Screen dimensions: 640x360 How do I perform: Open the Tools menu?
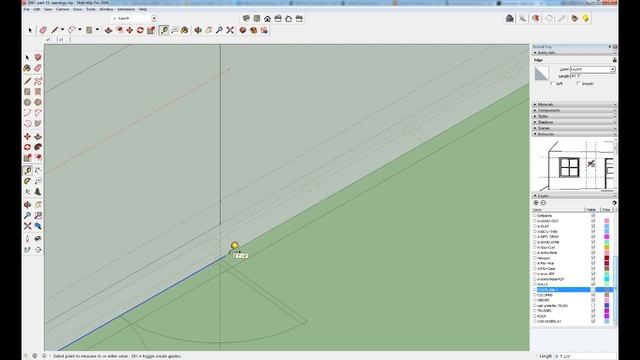pos(91,9)
